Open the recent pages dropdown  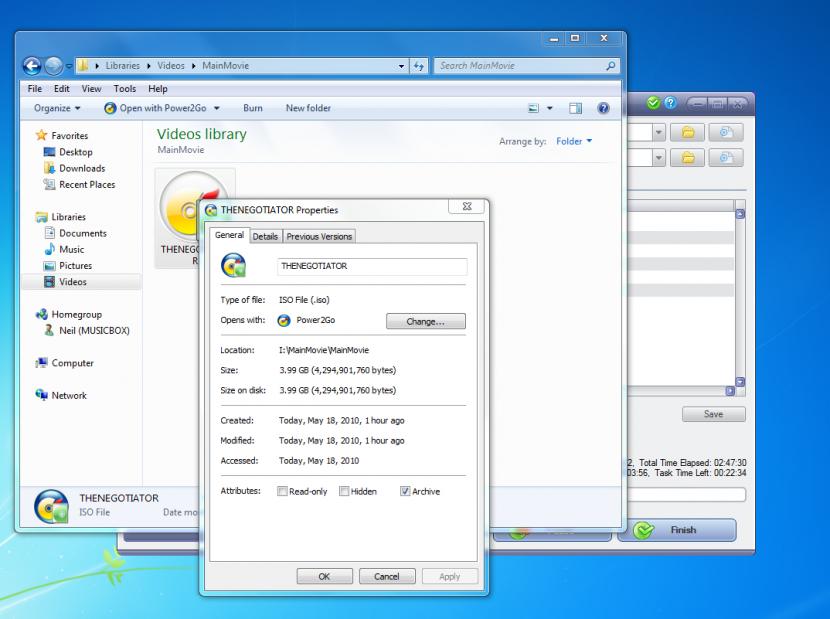[x=69, y=66]
